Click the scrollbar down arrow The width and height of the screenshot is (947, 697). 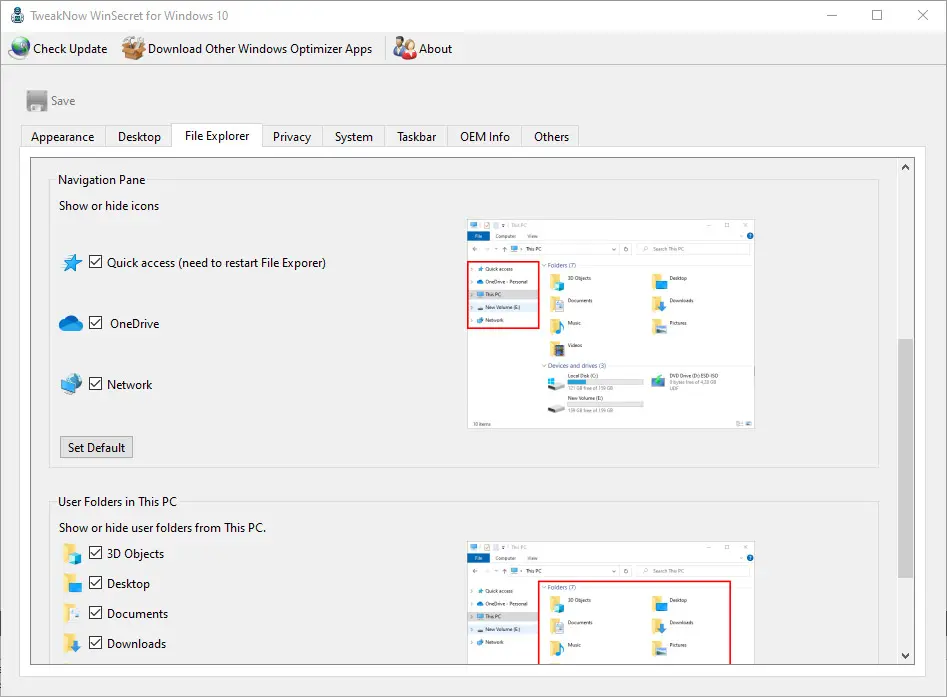pyautogui.click(x=905, y=655)
